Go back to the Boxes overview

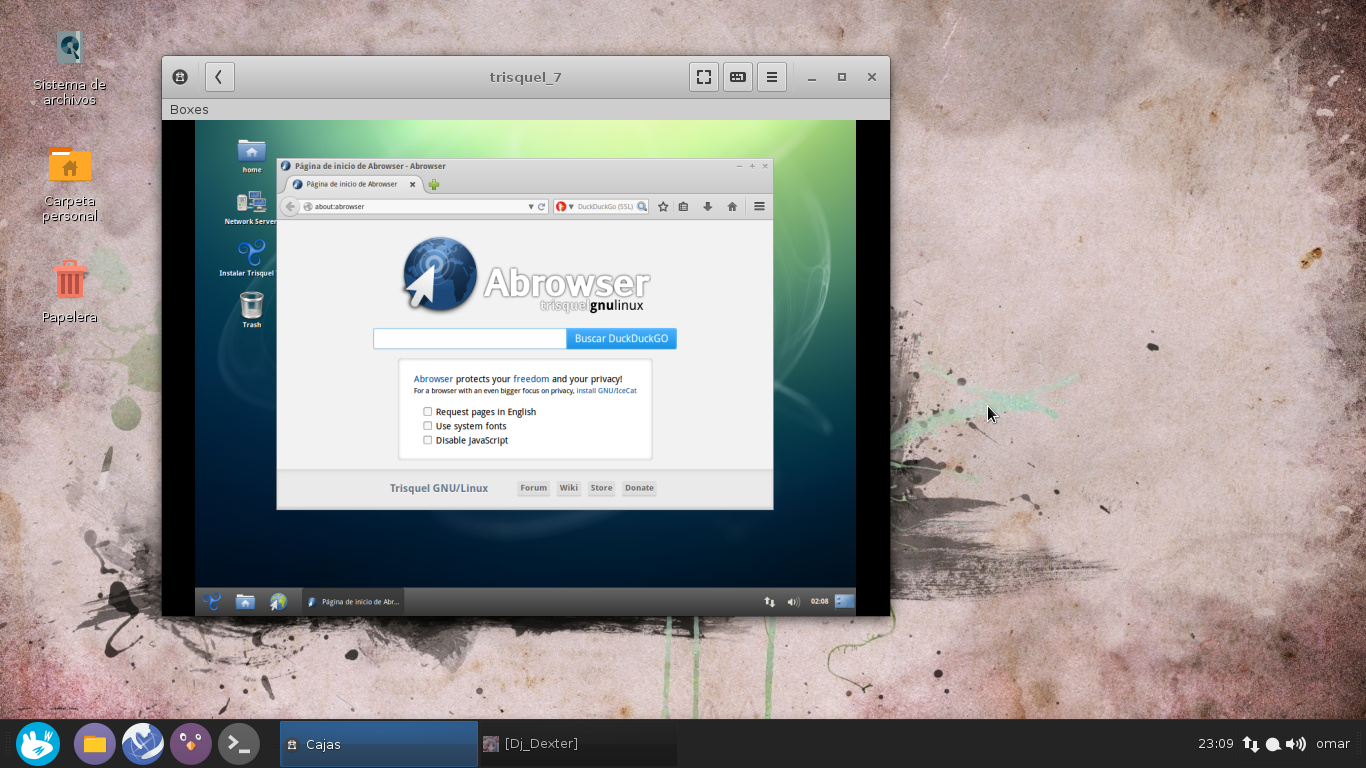[x=220, y=77]
